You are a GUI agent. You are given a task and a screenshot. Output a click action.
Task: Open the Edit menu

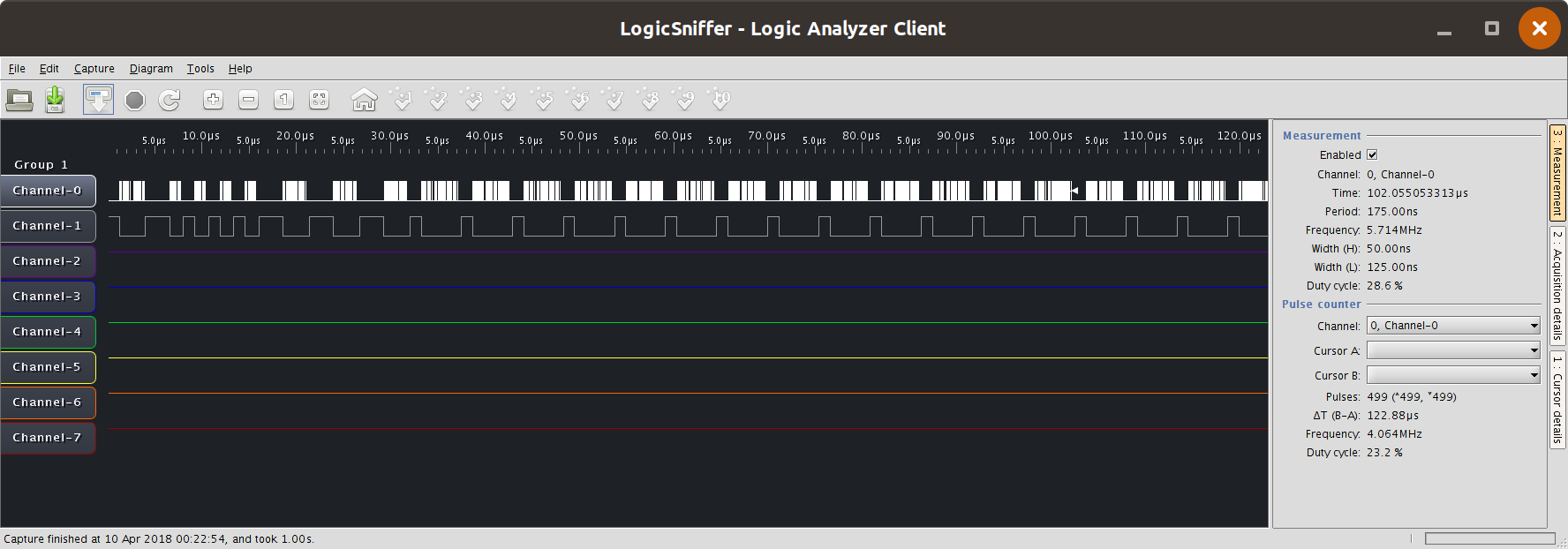pos(49,69)
